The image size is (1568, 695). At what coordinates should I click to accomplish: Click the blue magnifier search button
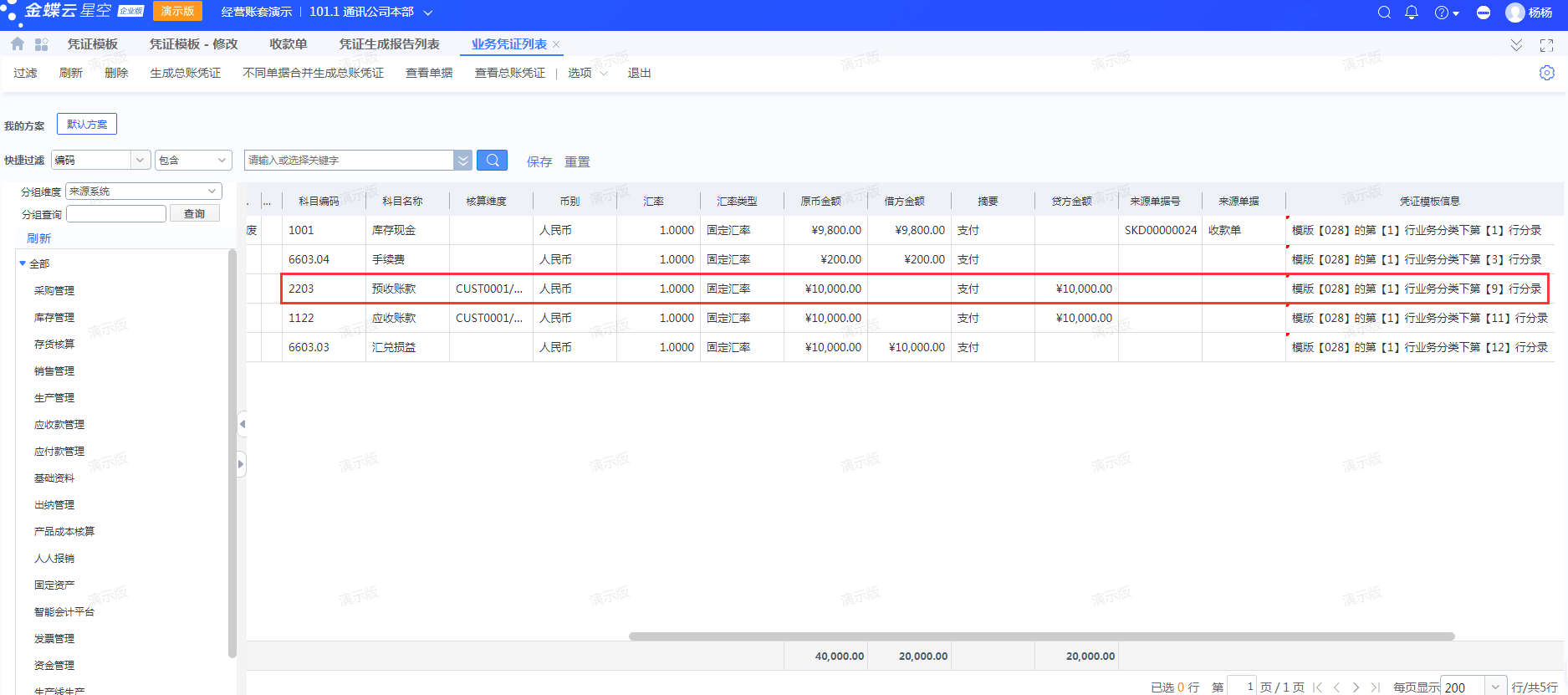pos(492,160)
